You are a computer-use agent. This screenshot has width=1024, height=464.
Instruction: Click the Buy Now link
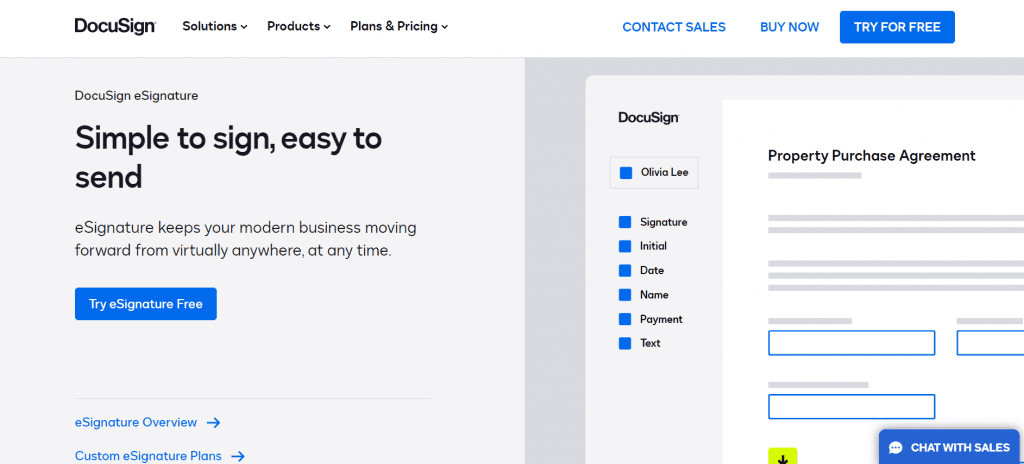pyautogui.click(x=790, y=27)
